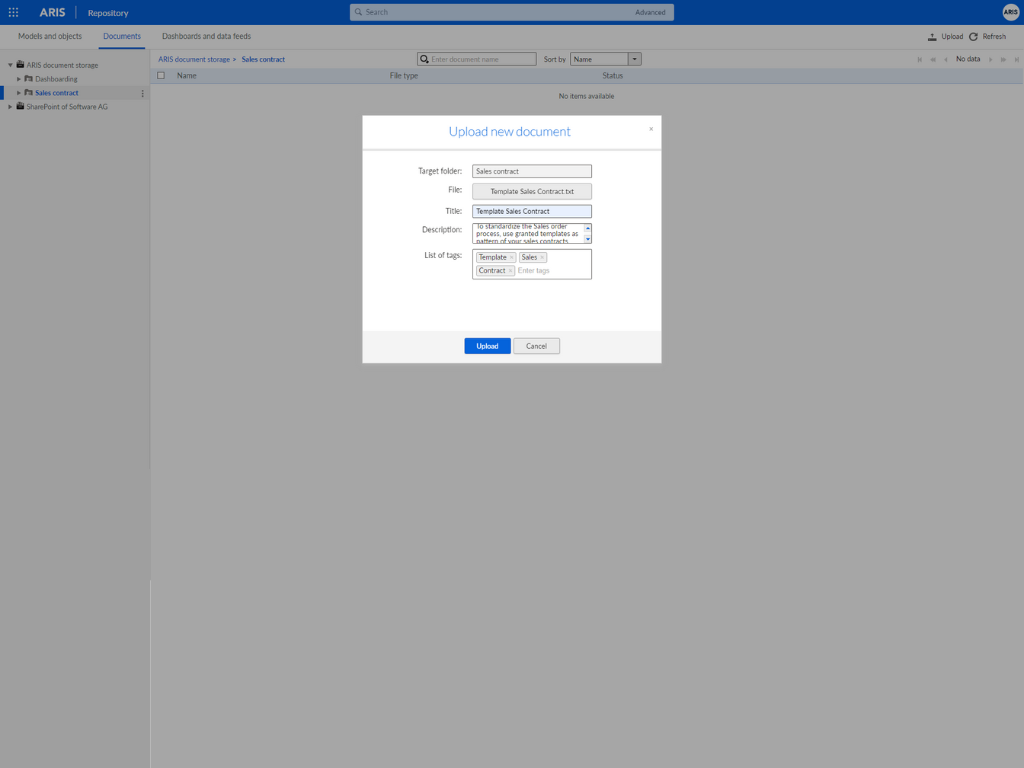Remove the Contract tag using its x
The height and width of the screenshot is (768, 1024).
click(x=510, y=270)
